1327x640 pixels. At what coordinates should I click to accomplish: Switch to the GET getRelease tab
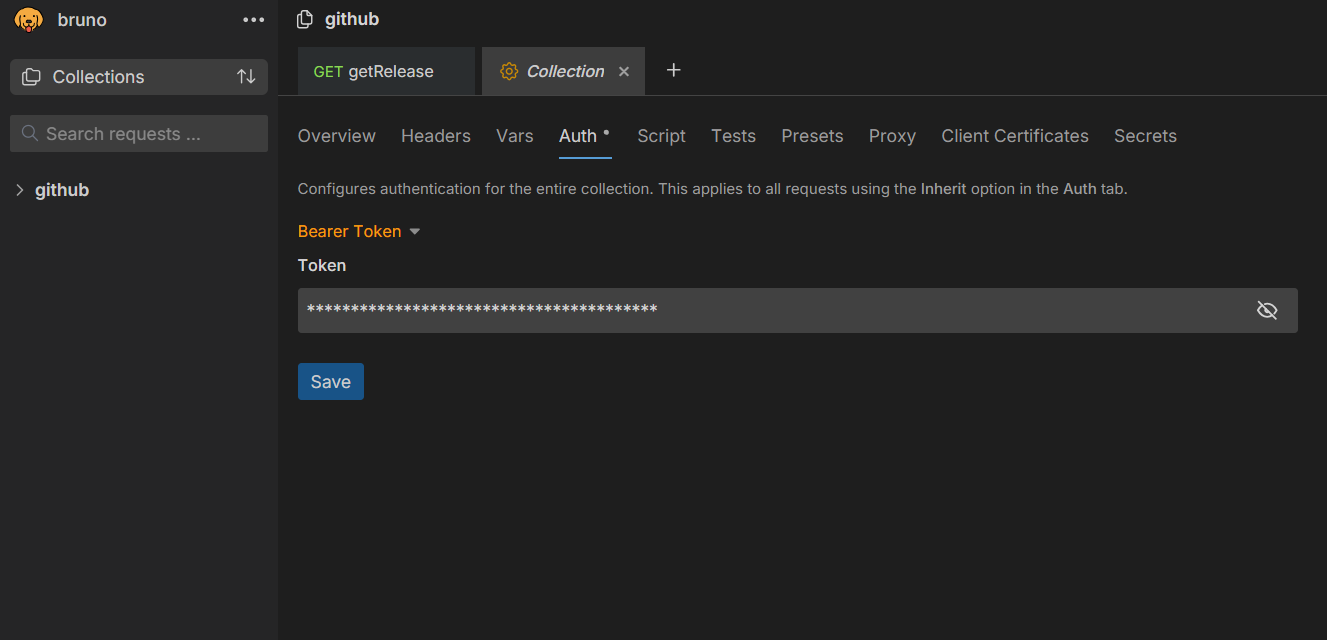(x=386, y=72)
